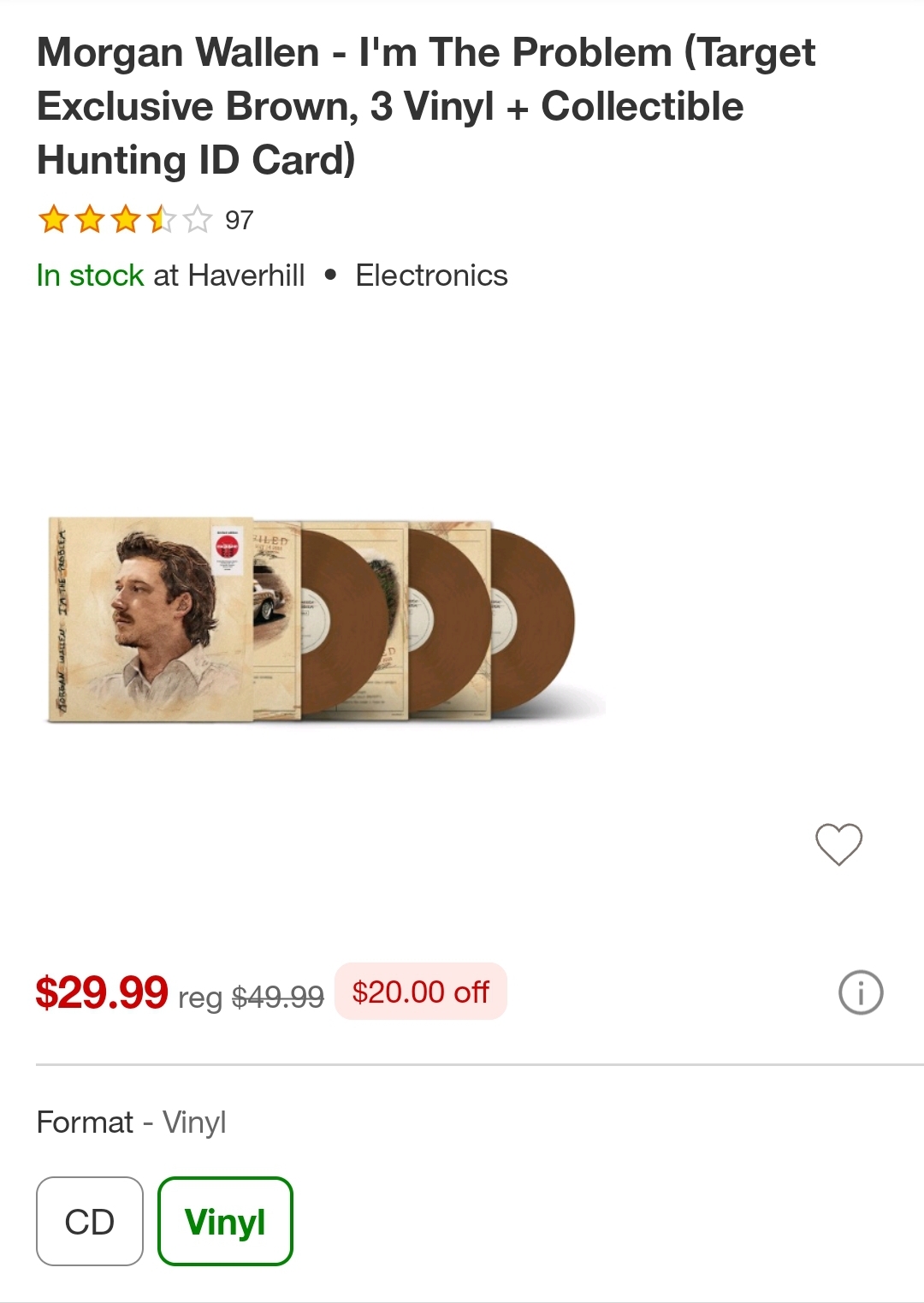Open the Electronics category link
Screen dimensions: 924x1303
coord(431,275)
